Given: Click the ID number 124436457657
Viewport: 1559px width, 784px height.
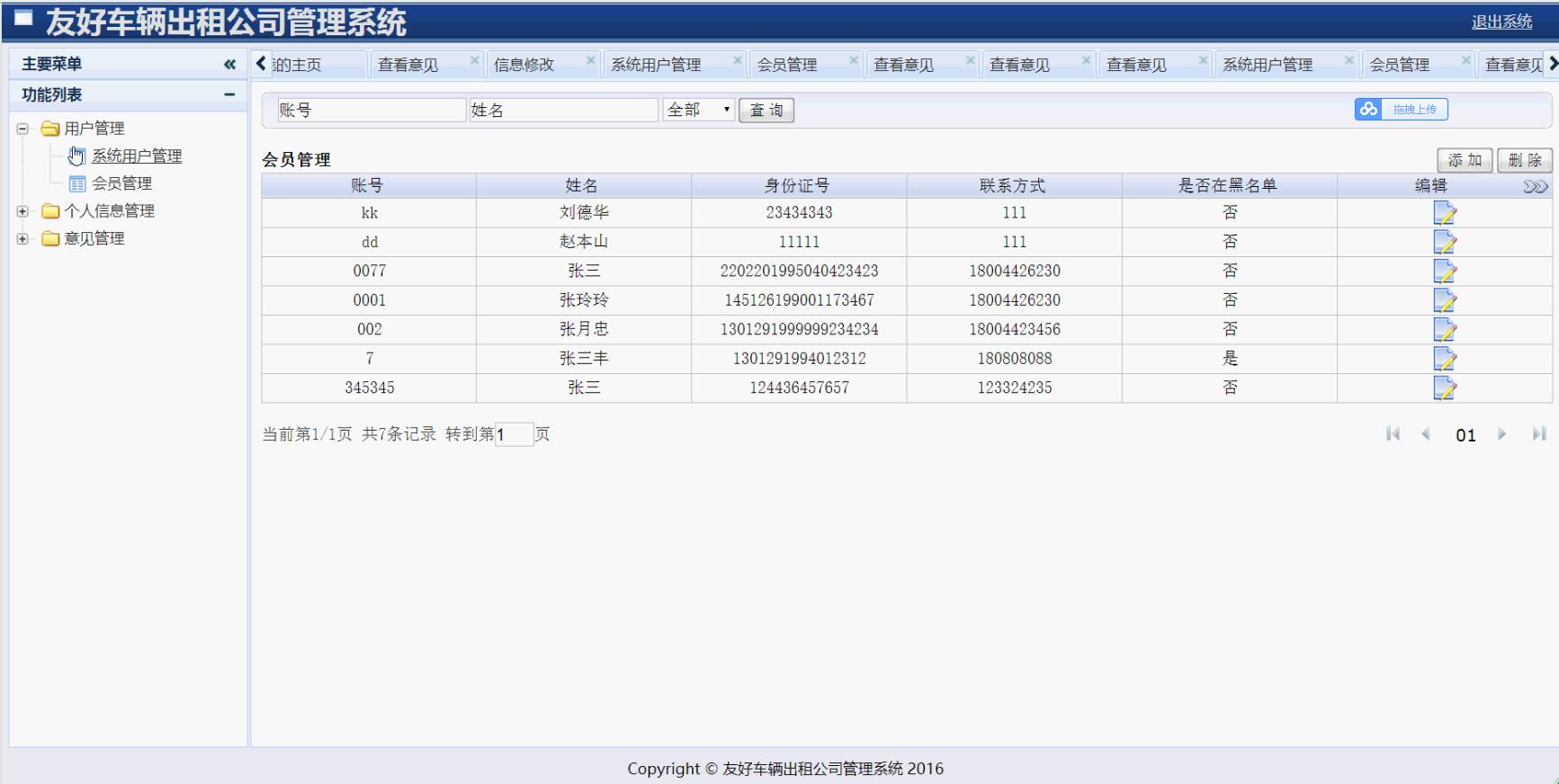Looking at the screenshot, I should tap(799, 388).
